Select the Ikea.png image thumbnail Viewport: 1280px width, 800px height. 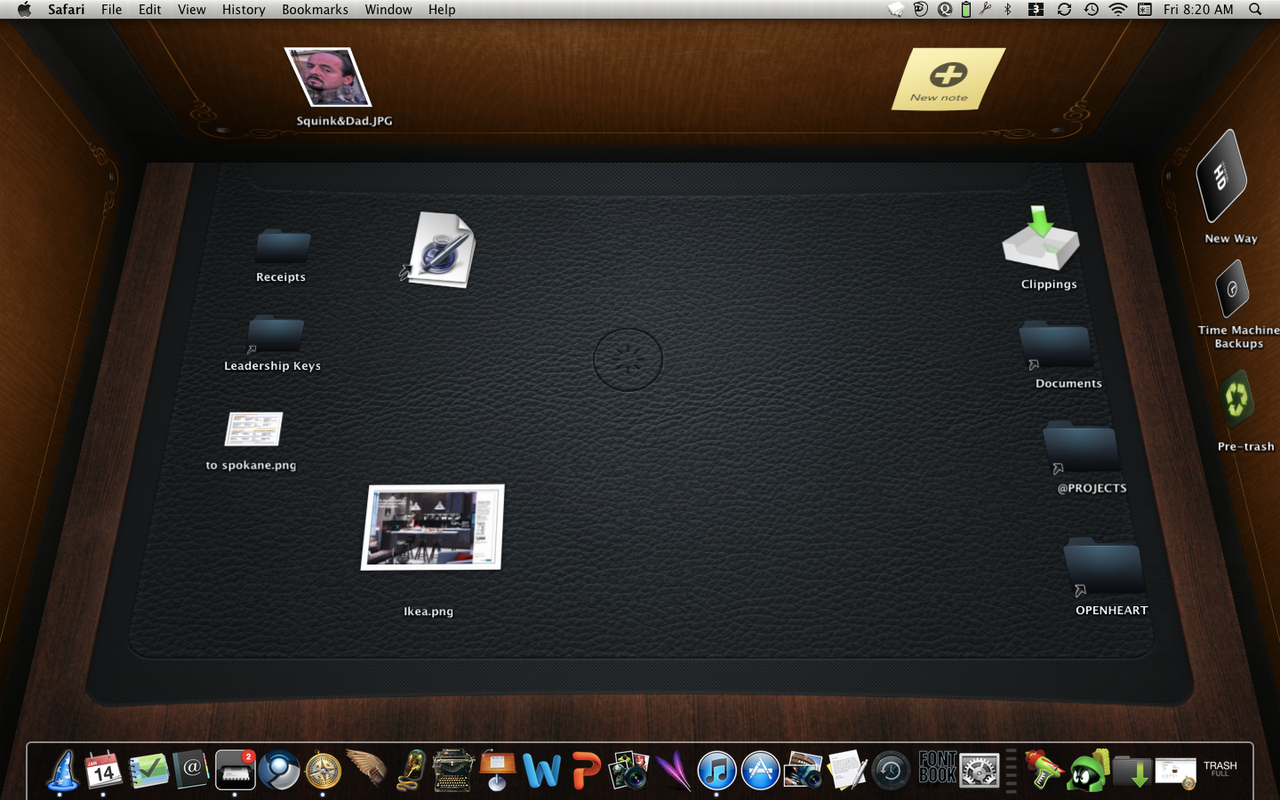pyautogui.click(x=433, y=527)
